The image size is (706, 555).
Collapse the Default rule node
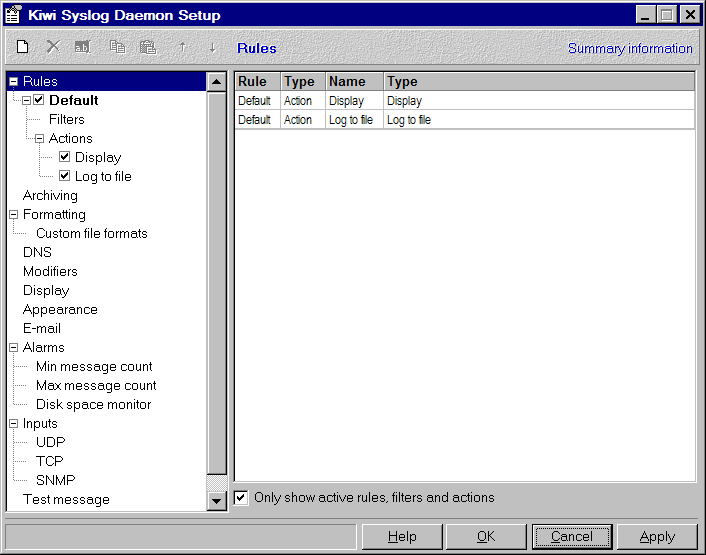(27, 100)
